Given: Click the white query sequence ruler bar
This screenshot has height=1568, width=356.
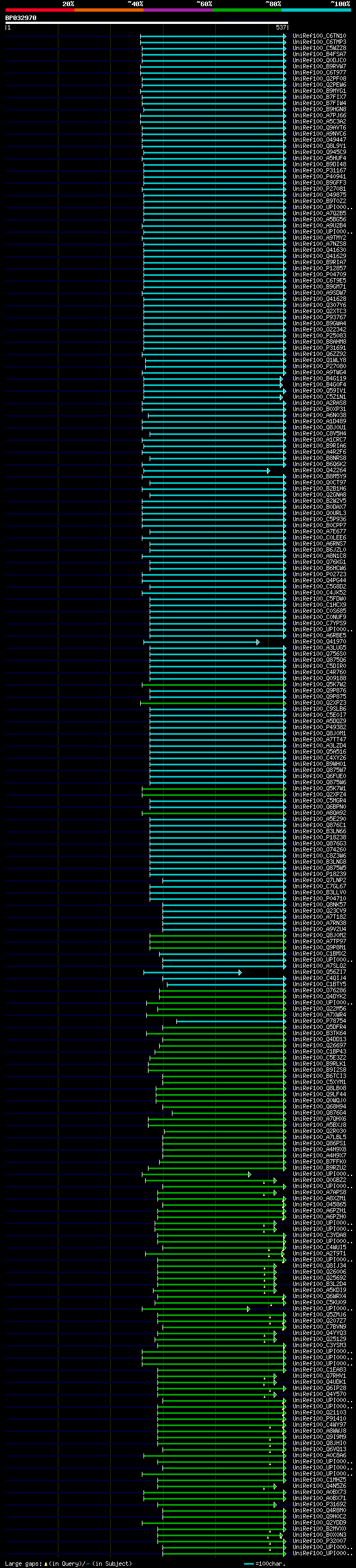Looking at the screenshot, I should (x=146, y=23).
